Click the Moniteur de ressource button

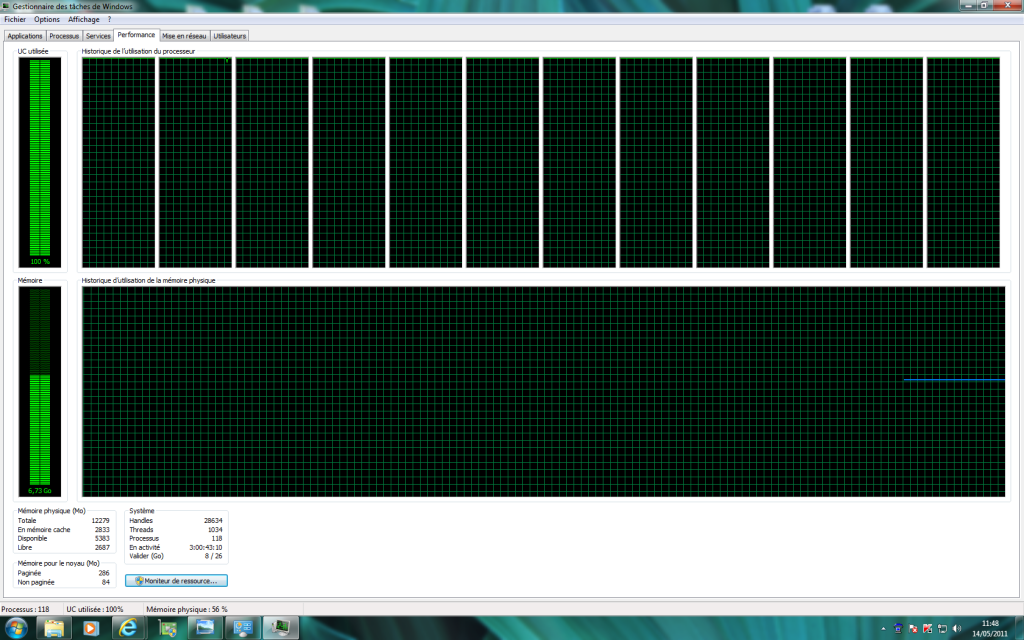(x=176, y=581)
